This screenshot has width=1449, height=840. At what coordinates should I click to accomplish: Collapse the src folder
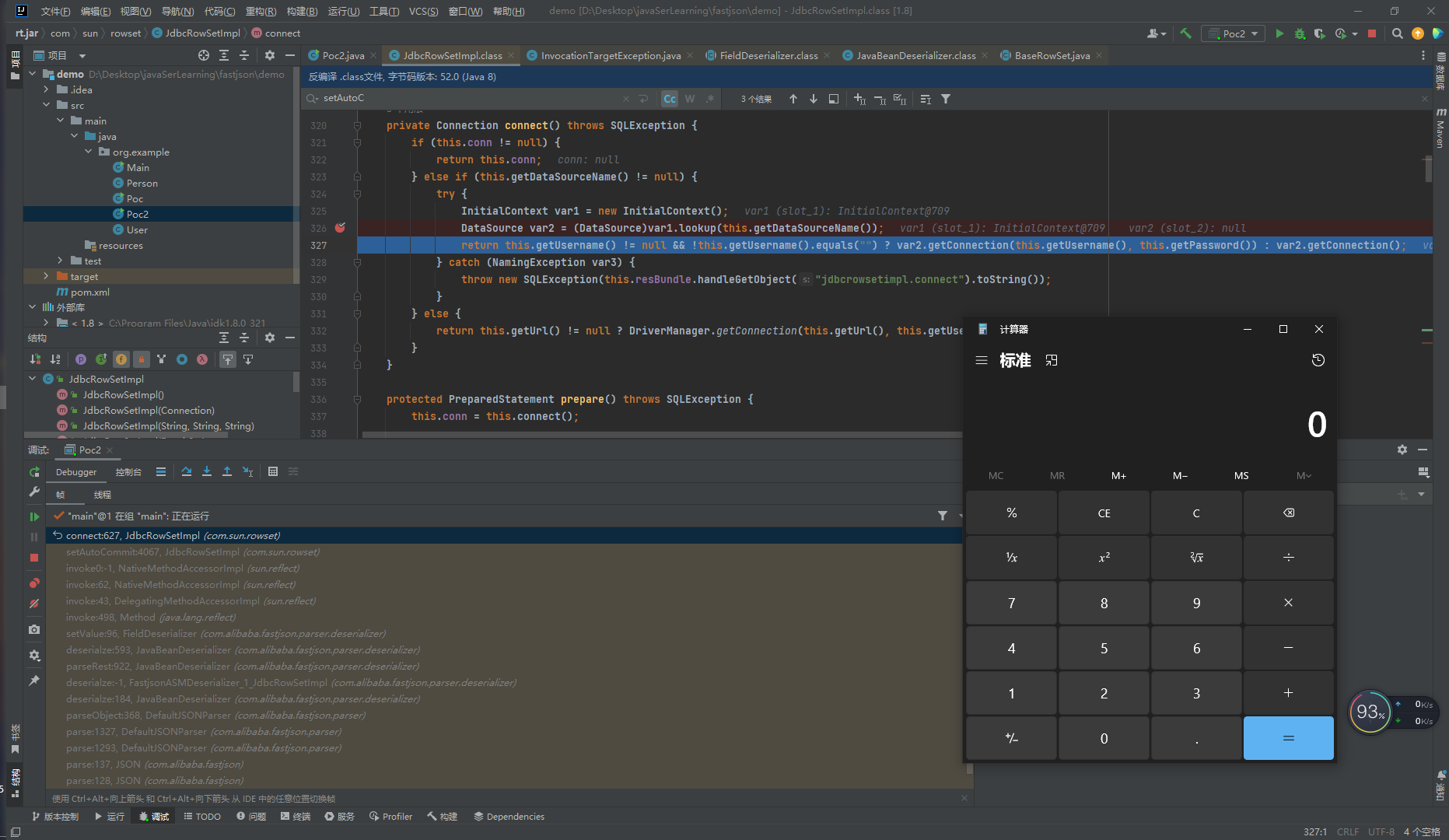tap(47, 105)
